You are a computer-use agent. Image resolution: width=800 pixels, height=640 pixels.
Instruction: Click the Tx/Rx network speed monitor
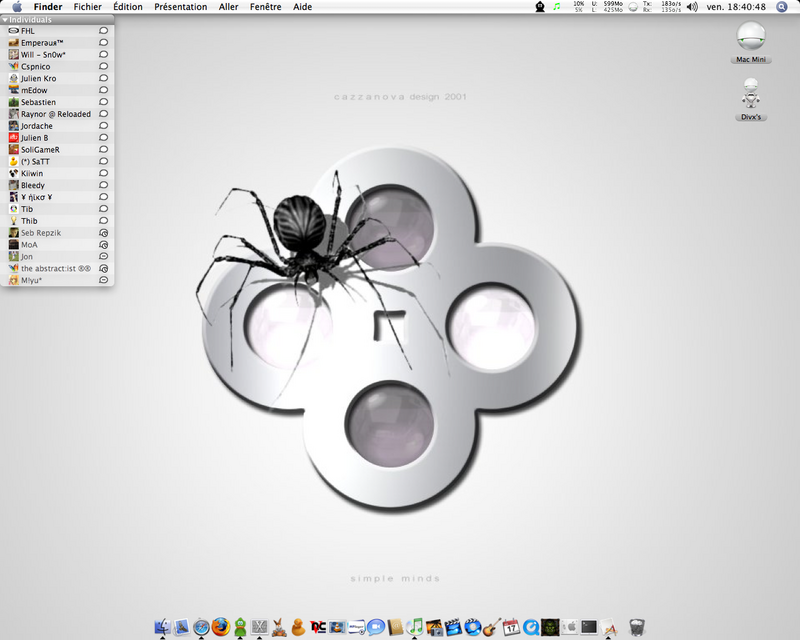[662, 7]
